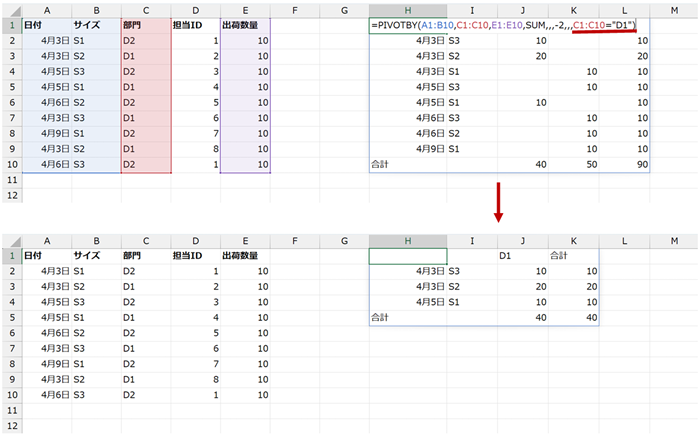
Task: Click '合計' column label cell K1 in lower sheet
Action: (x=574, y=256)
